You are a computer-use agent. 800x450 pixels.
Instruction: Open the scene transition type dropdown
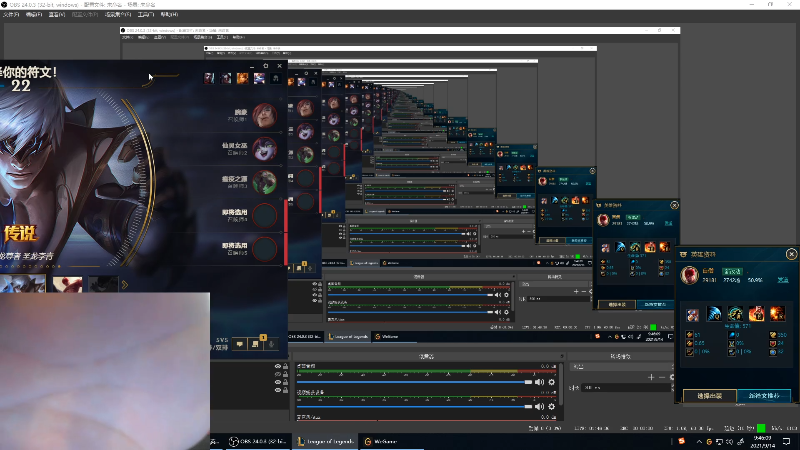(622, 367)
